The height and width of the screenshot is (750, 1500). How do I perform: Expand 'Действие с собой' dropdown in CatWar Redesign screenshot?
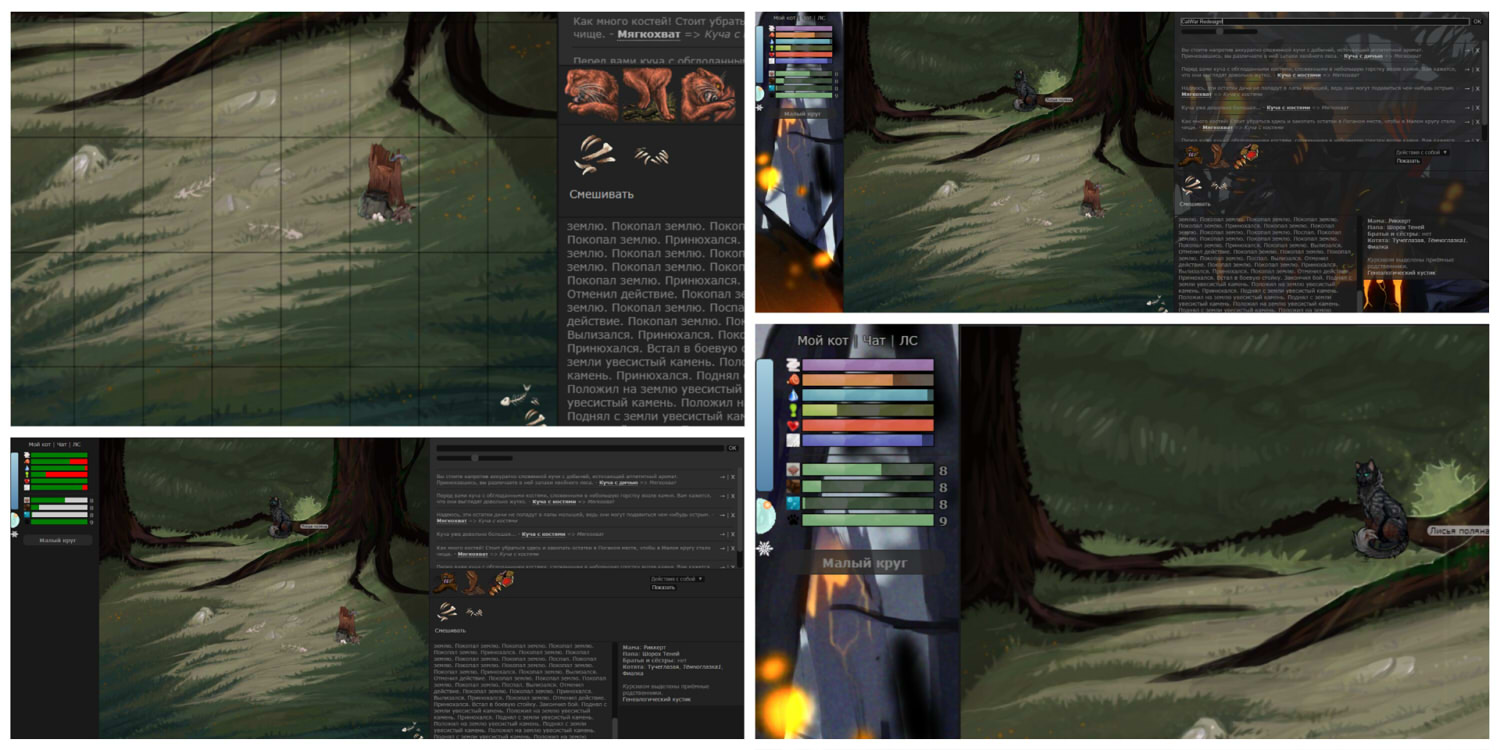point(1421,152)
